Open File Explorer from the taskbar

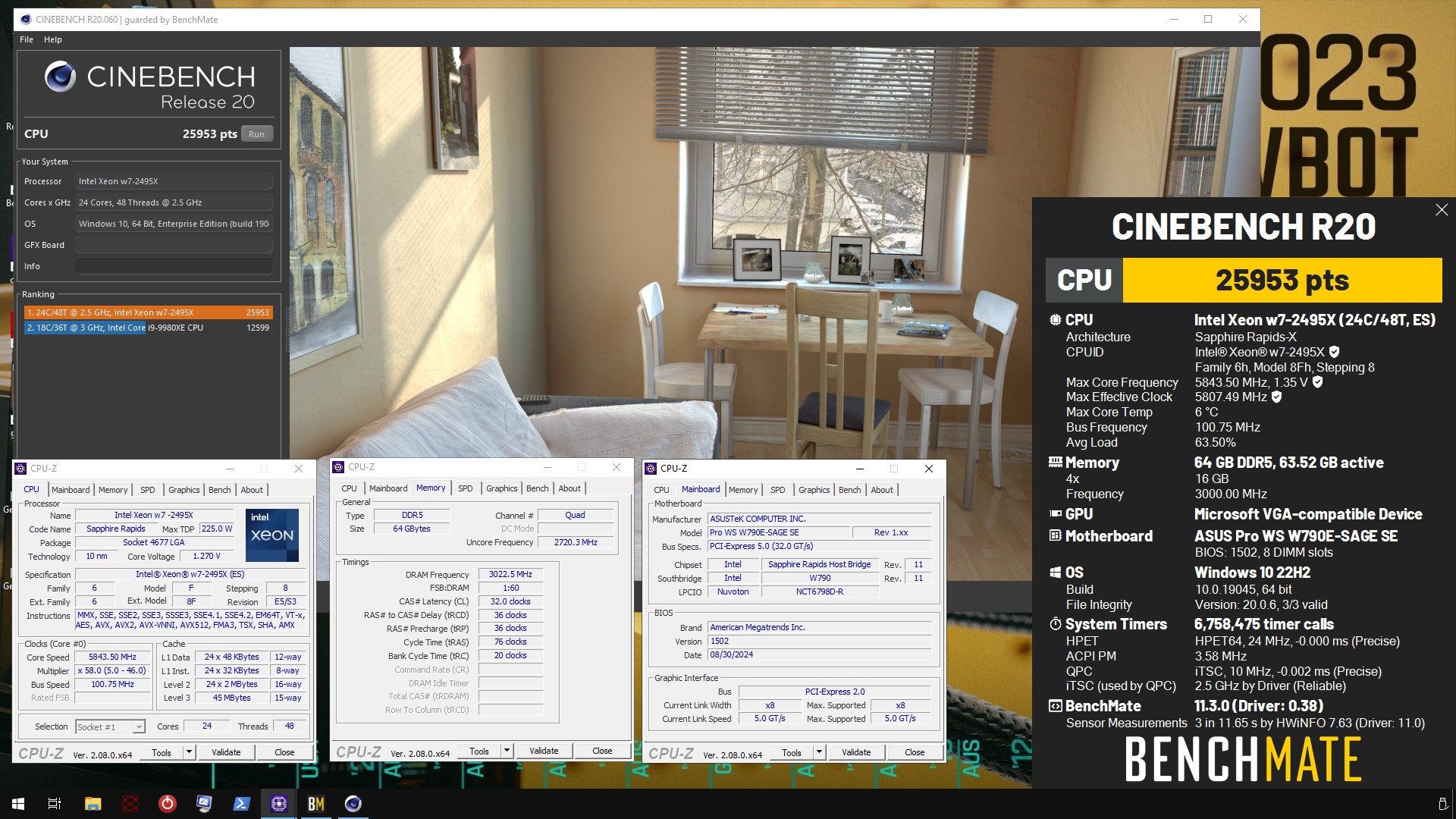(x=93, y=804)
